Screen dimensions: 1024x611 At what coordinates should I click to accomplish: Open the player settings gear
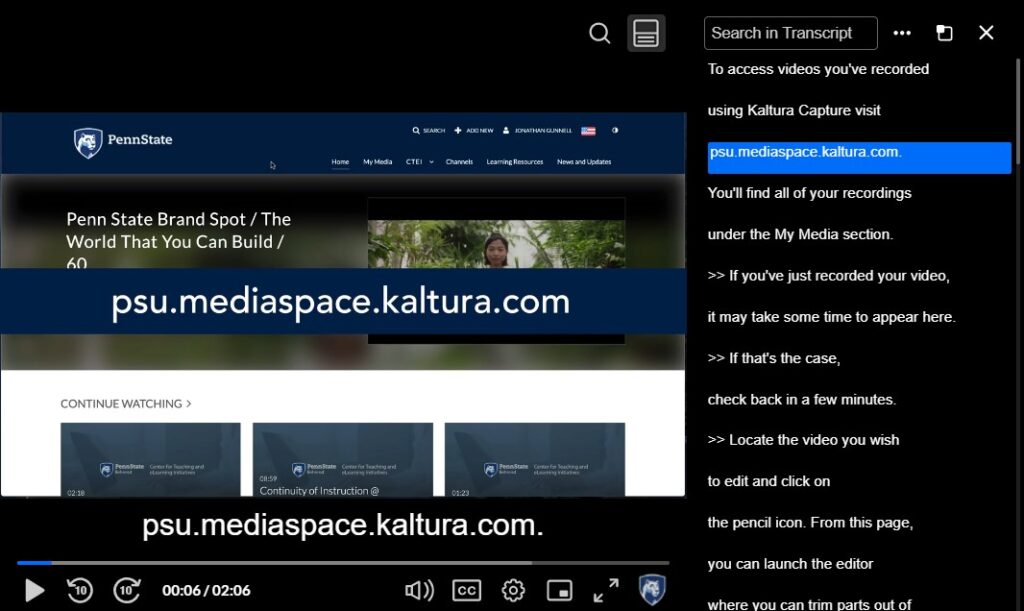(x=513, y=590)
